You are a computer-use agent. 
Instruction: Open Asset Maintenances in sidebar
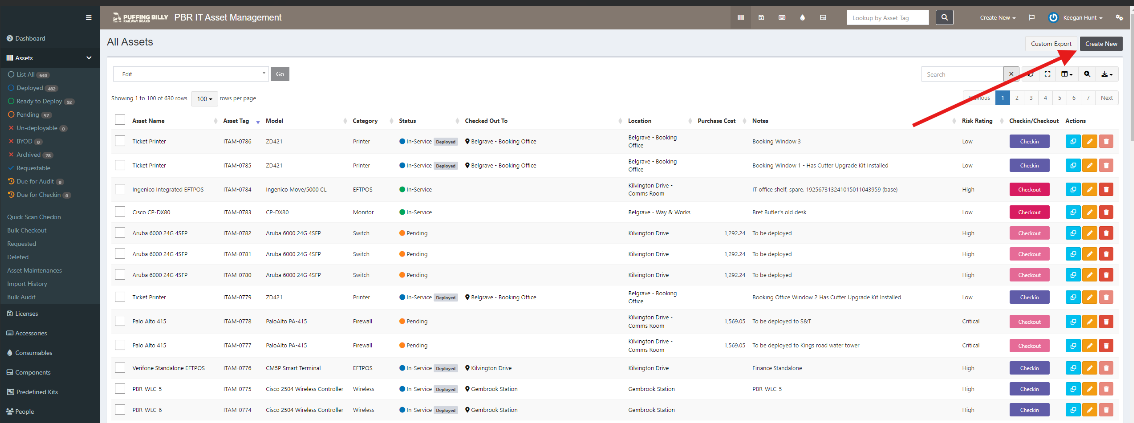35,270
